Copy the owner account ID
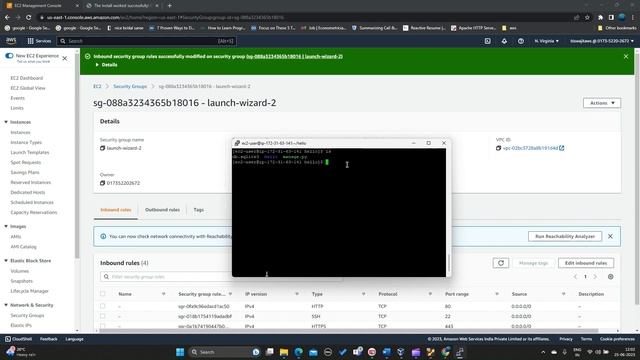Screen dimensions: 640x360 [102, 183]
